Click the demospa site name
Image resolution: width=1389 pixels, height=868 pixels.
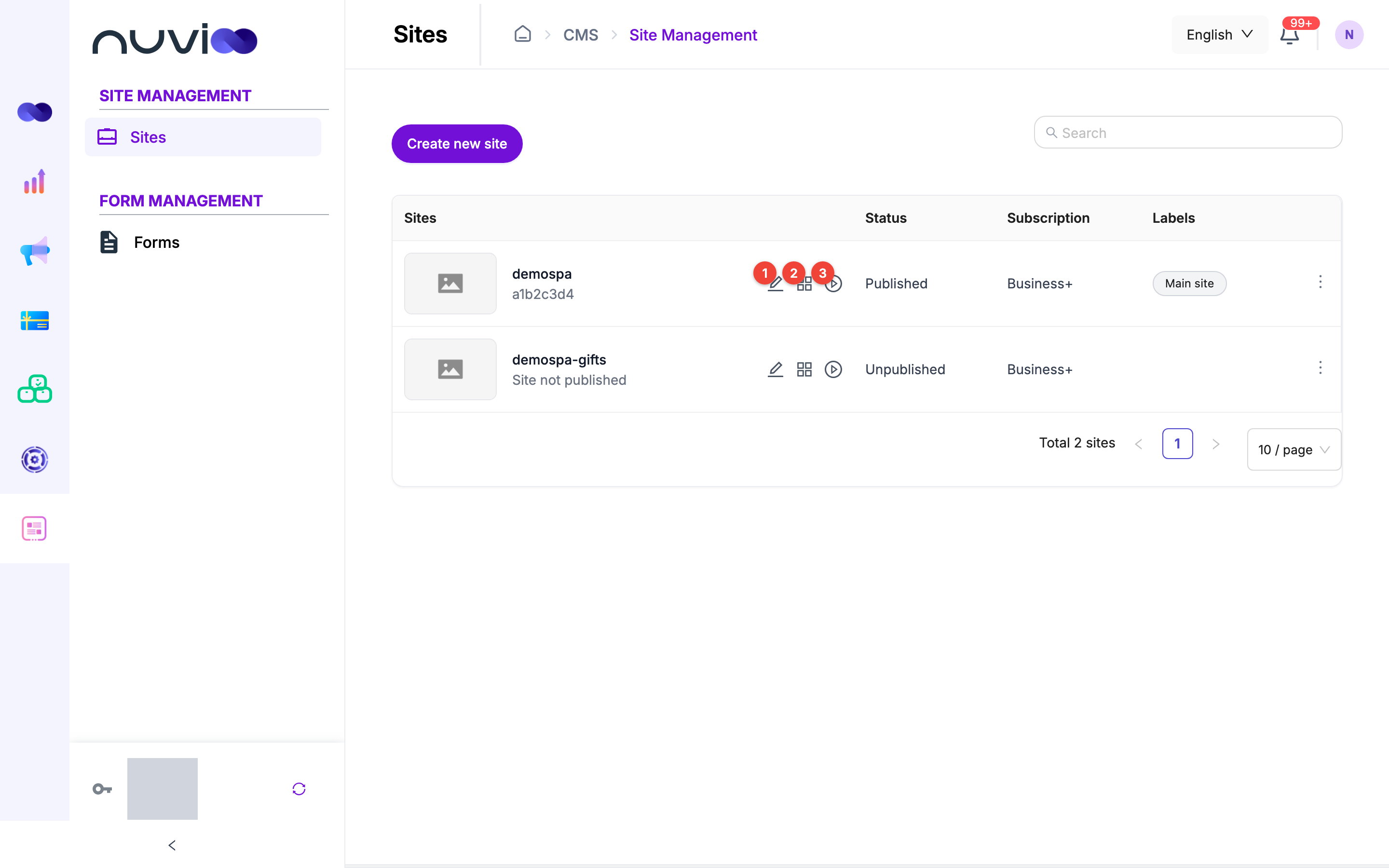[x=542, y=274]
